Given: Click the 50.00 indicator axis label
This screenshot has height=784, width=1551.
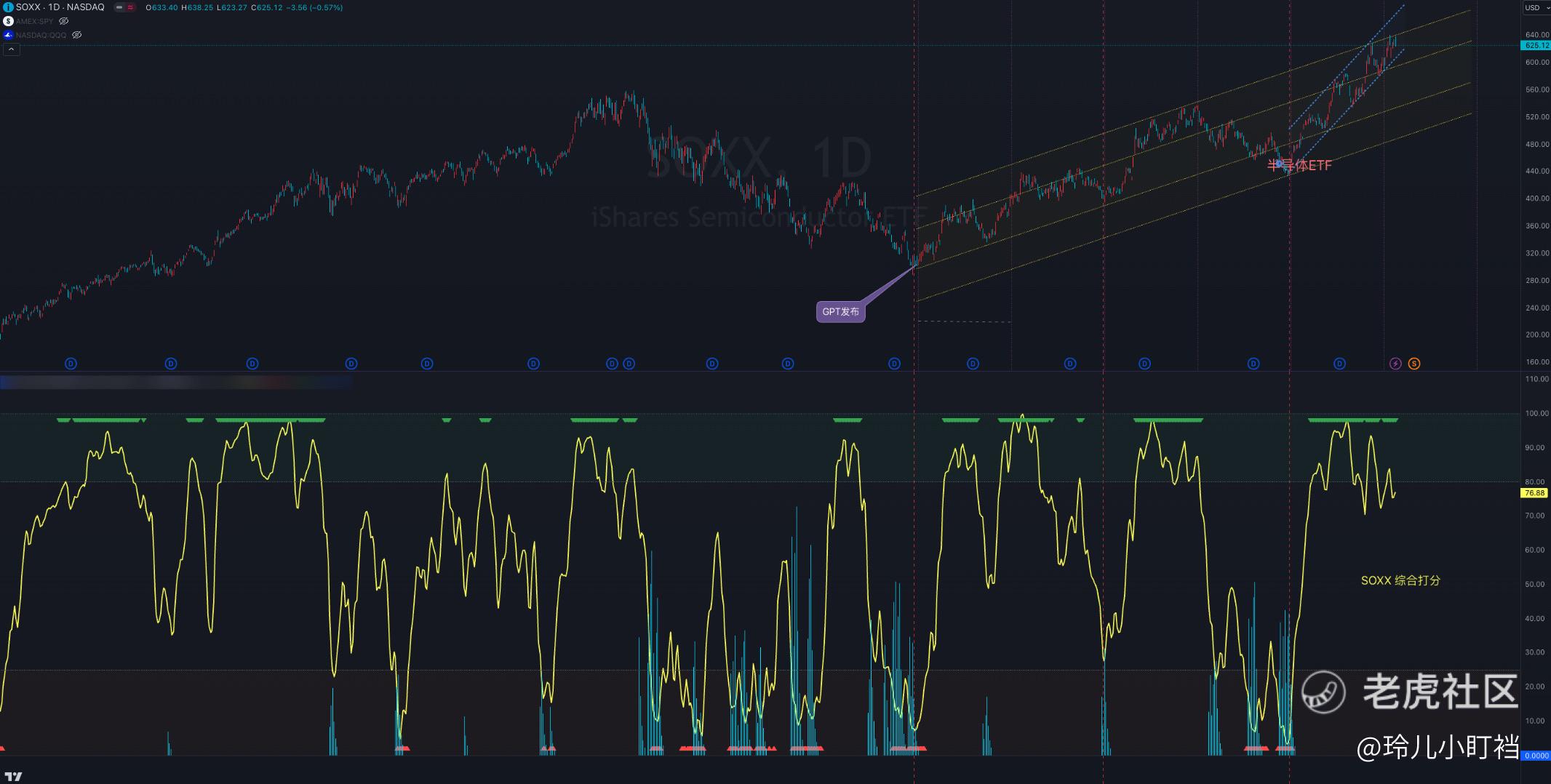Looking at the screenshot, I should pos(1535,584).
